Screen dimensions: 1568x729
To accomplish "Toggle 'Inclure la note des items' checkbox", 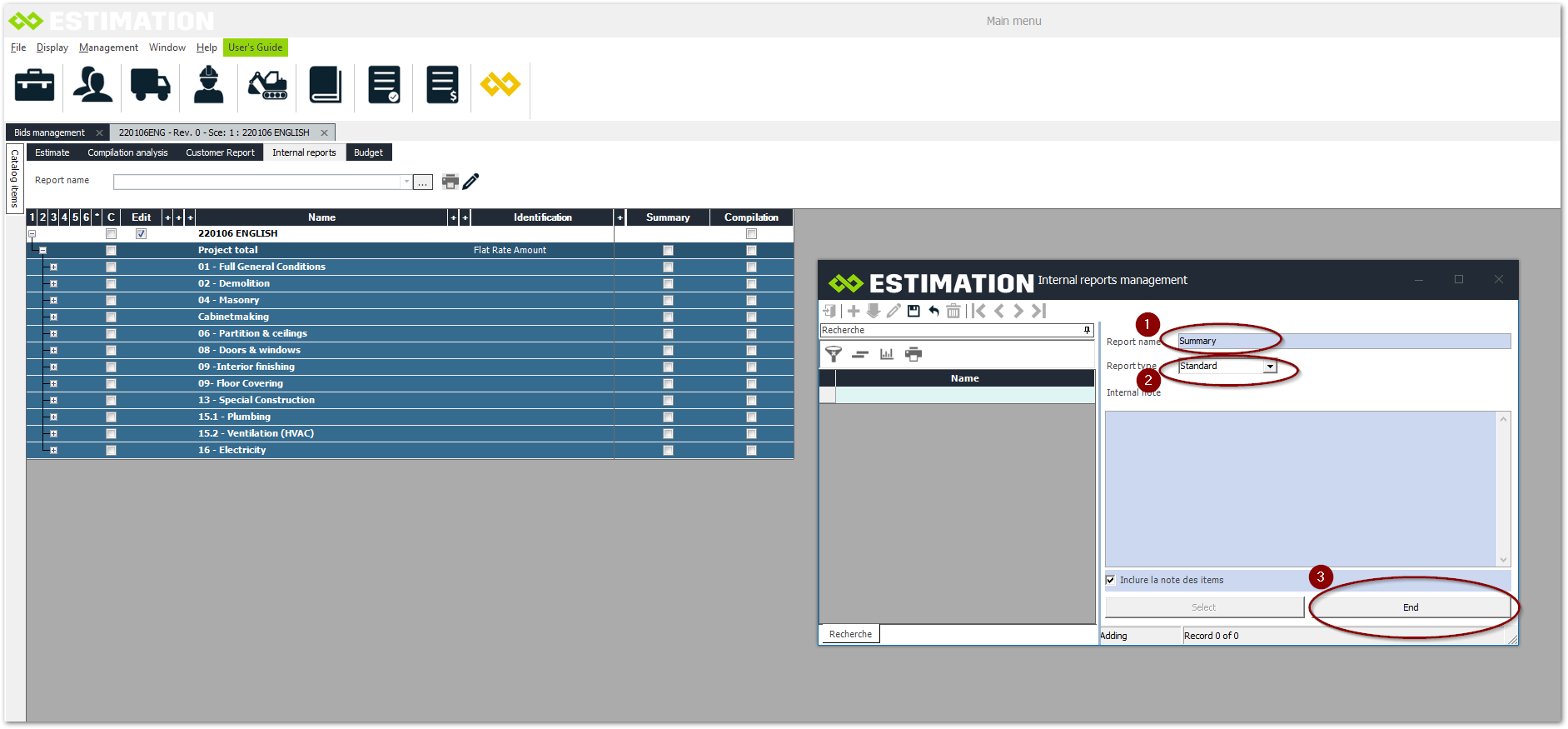I will [1110, 580].
